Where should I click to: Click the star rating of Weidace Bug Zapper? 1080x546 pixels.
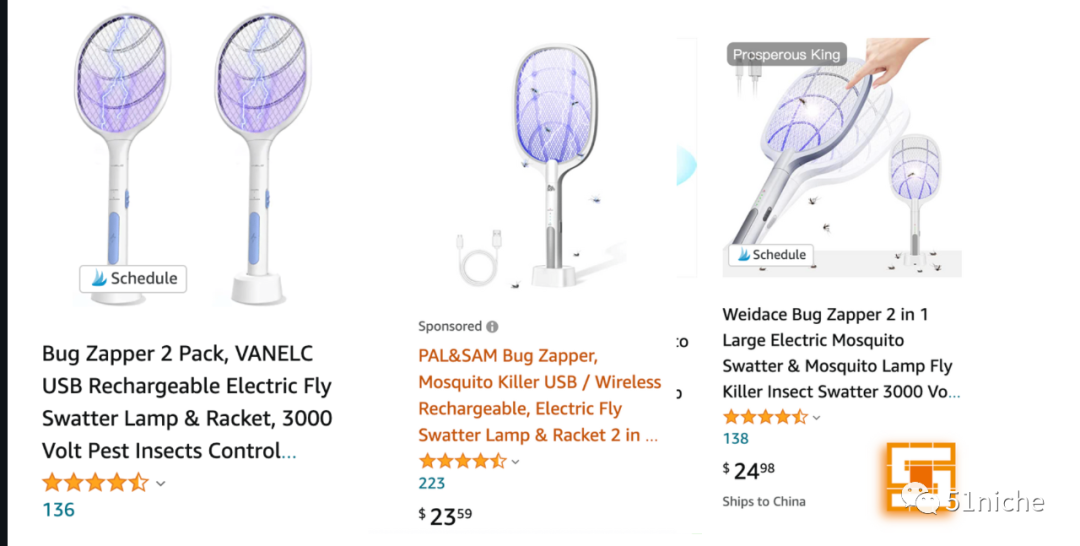[x=765, y=417]
